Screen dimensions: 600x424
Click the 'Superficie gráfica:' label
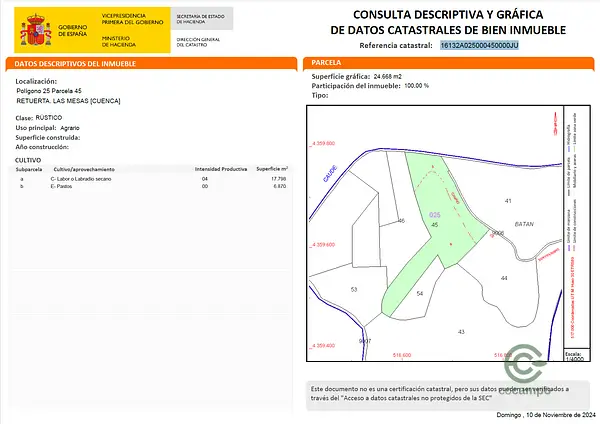[341, 76]
